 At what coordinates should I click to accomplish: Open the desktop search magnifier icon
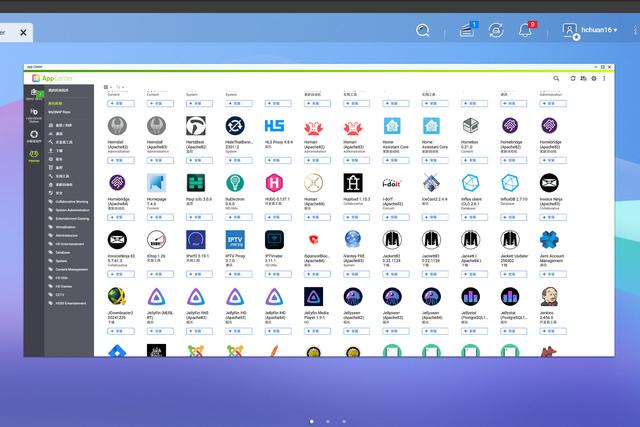pyautogui.click(x=422, y=30)
